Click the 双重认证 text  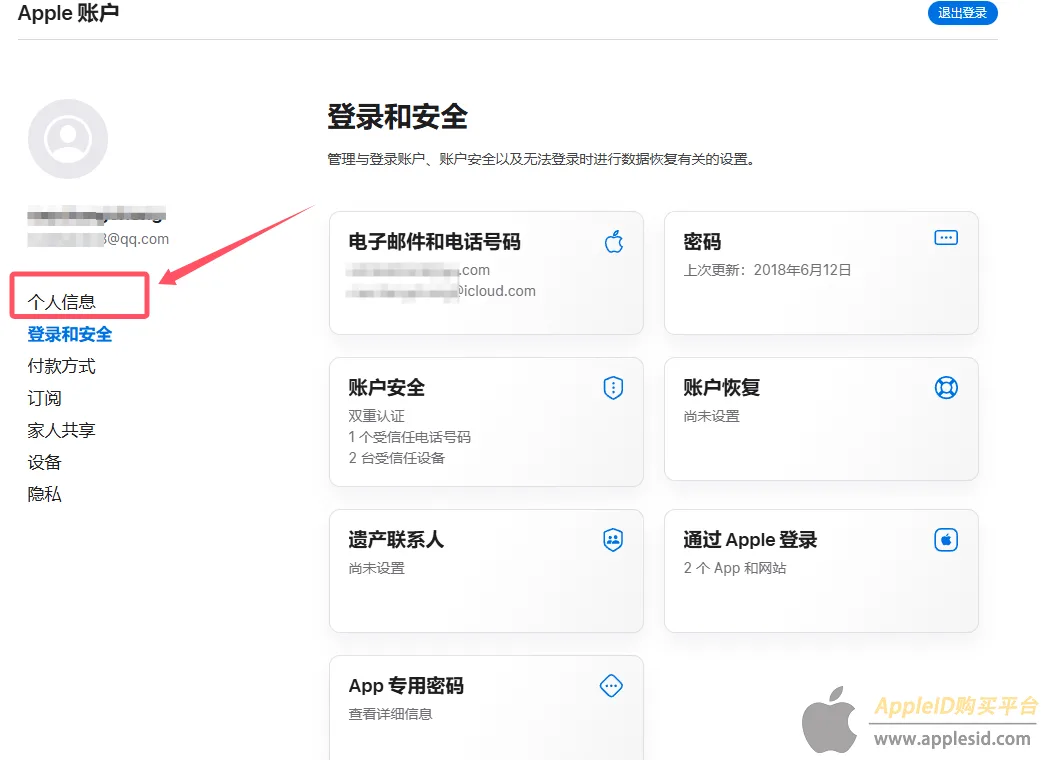376,416
